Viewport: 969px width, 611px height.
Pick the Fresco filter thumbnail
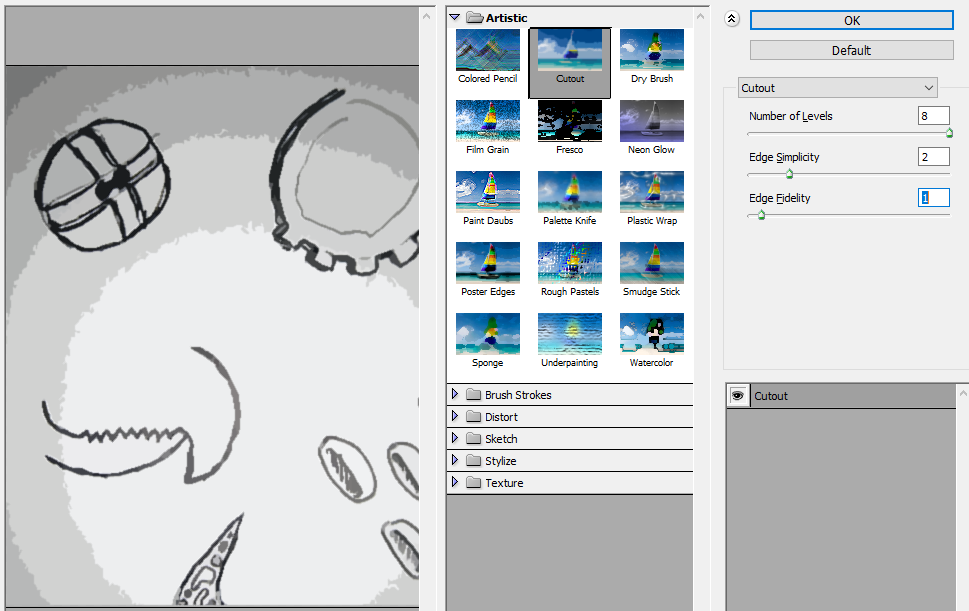(570, 121)
